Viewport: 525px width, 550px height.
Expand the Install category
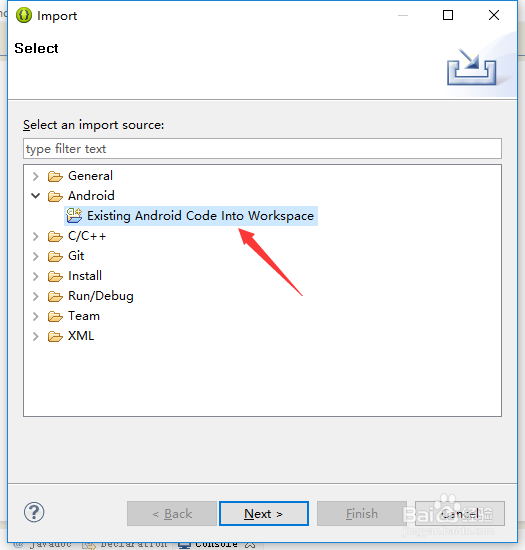pyautogui.click(x=35, y=276)
